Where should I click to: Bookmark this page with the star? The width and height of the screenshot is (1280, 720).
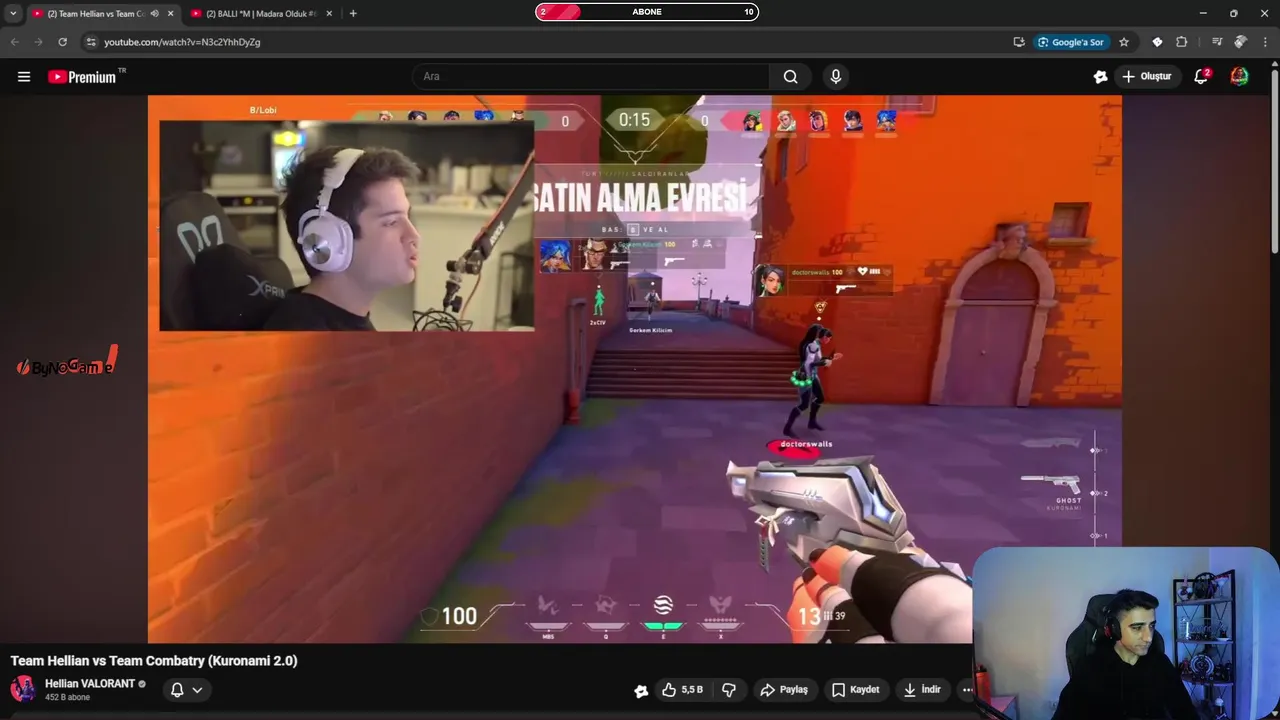click(x=1124, y=42)
